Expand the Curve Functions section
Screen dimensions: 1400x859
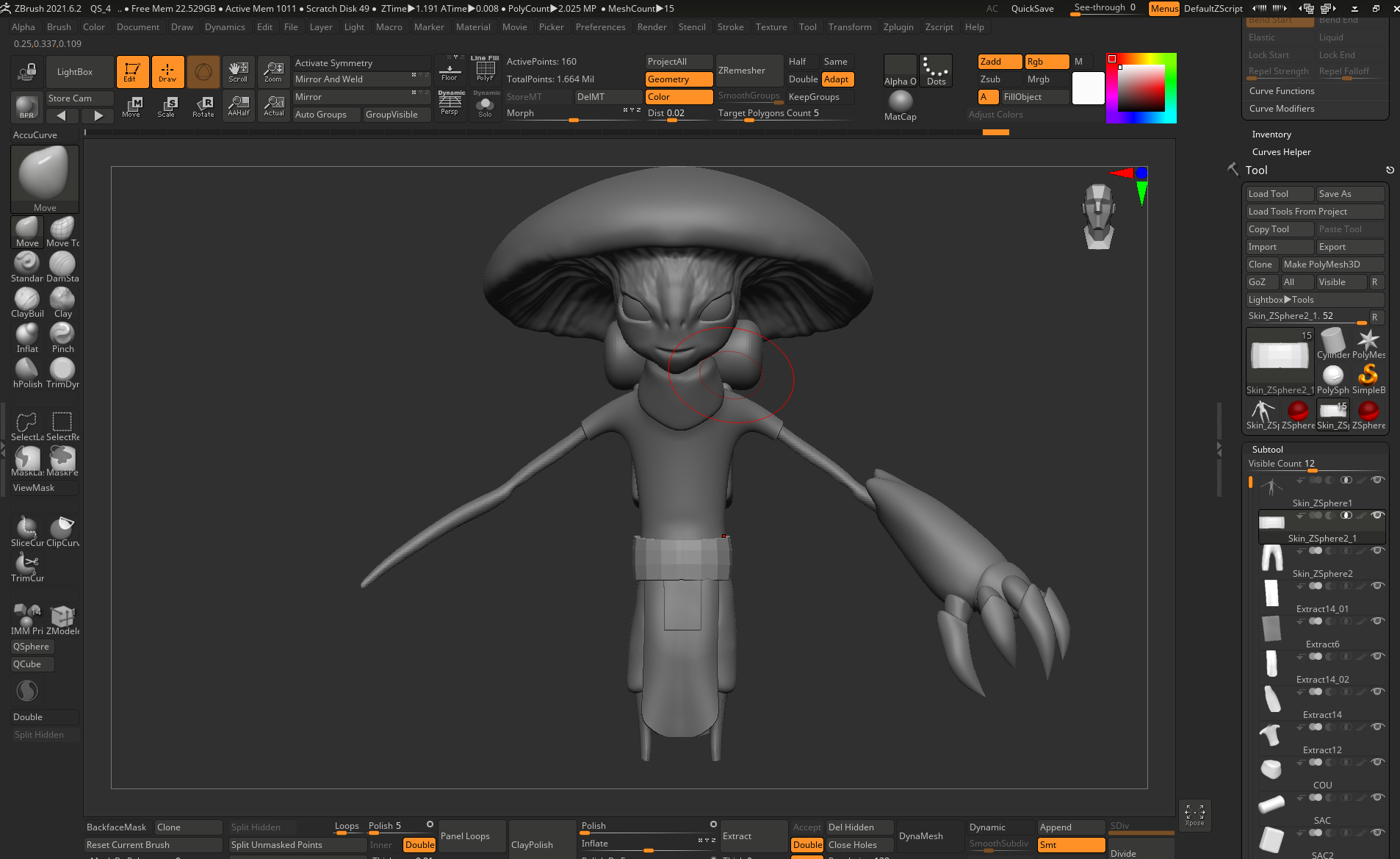[1282, 91]
